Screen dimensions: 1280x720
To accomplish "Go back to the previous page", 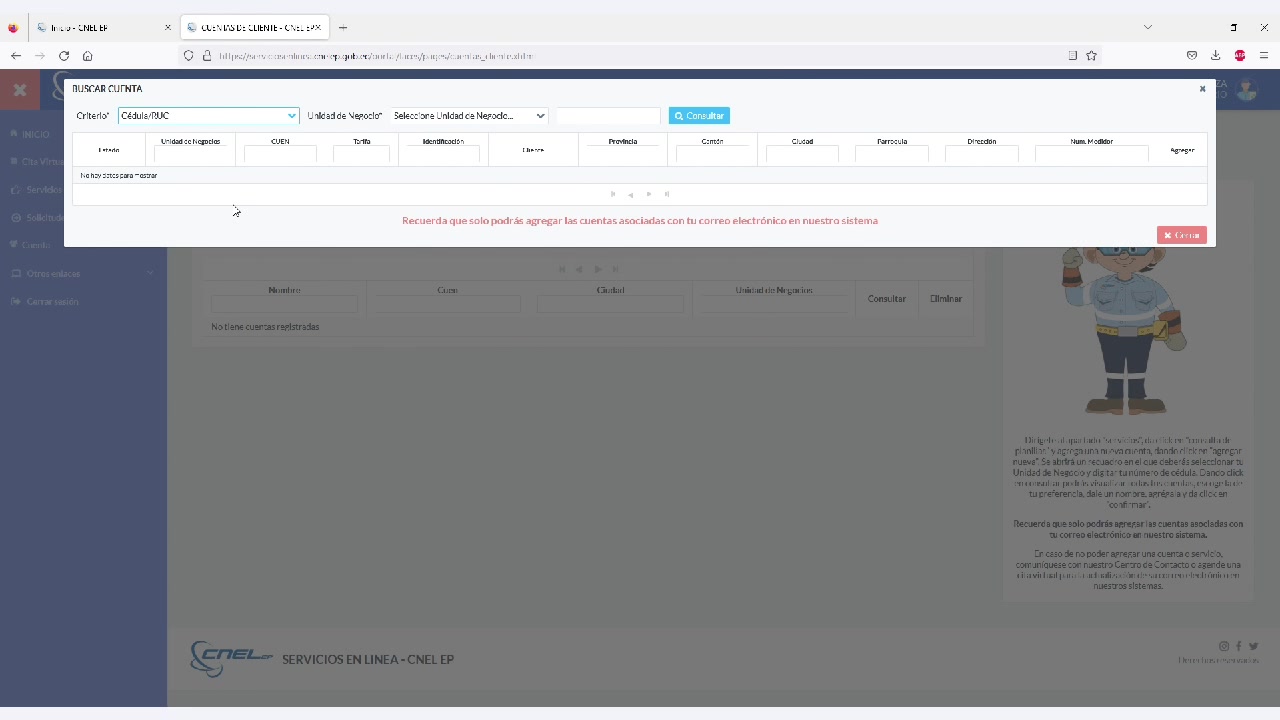I will (x=16, y=56).
